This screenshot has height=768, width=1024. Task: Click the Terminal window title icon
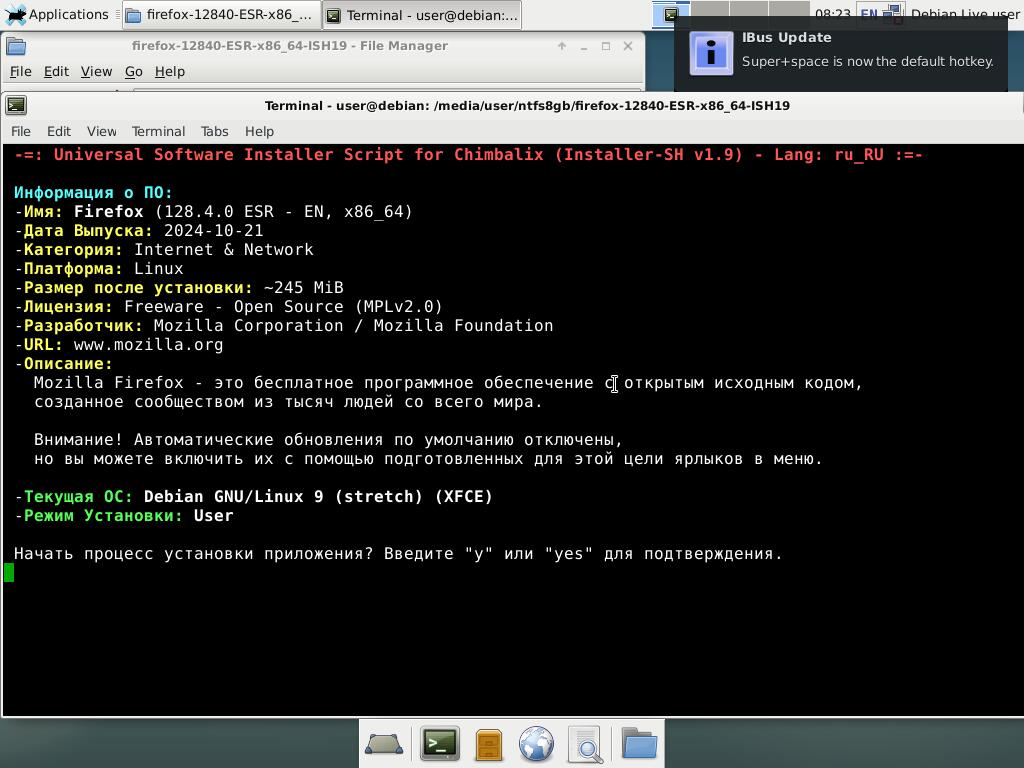(16, 105)
